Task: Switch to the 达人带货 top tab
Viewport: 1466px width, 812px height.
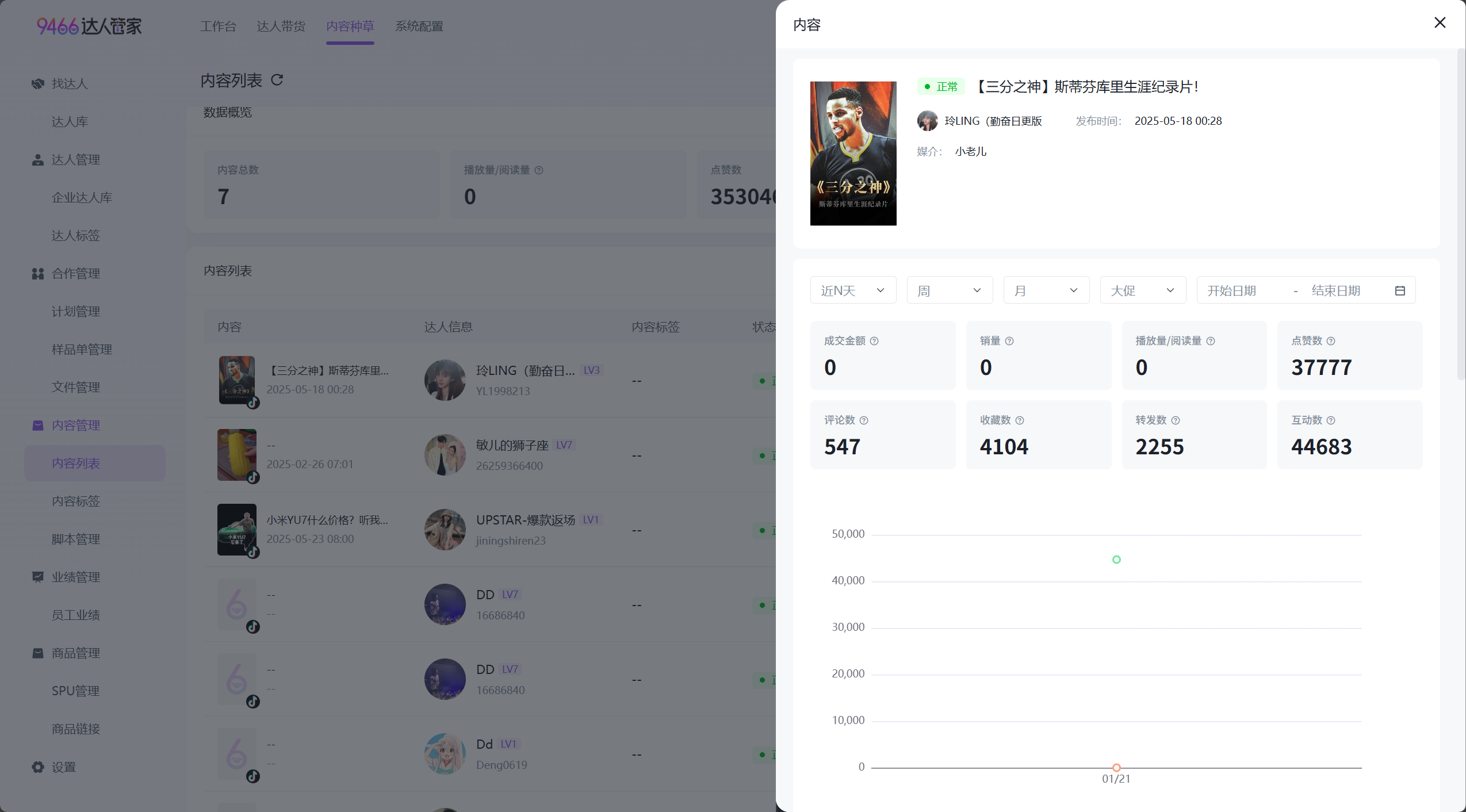Action: coord(281,26)
